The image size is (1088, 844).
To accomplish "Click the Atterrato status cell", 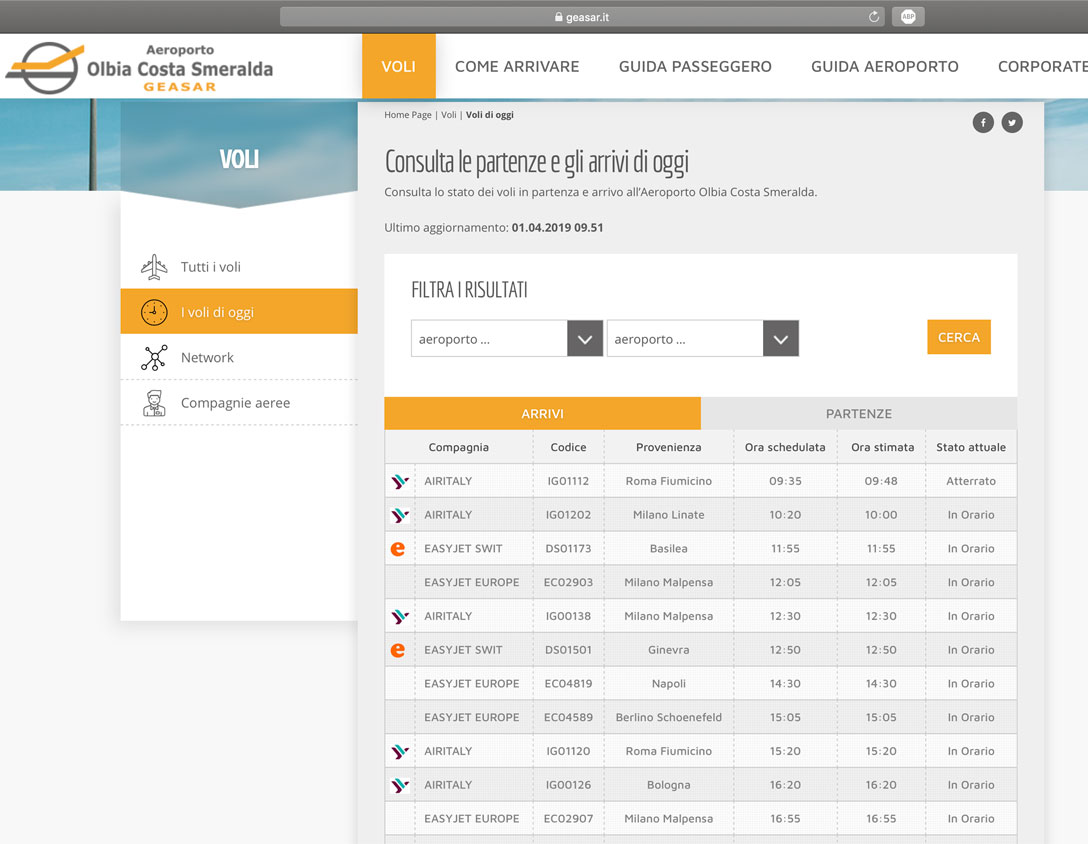I will (x=971, y=481).
